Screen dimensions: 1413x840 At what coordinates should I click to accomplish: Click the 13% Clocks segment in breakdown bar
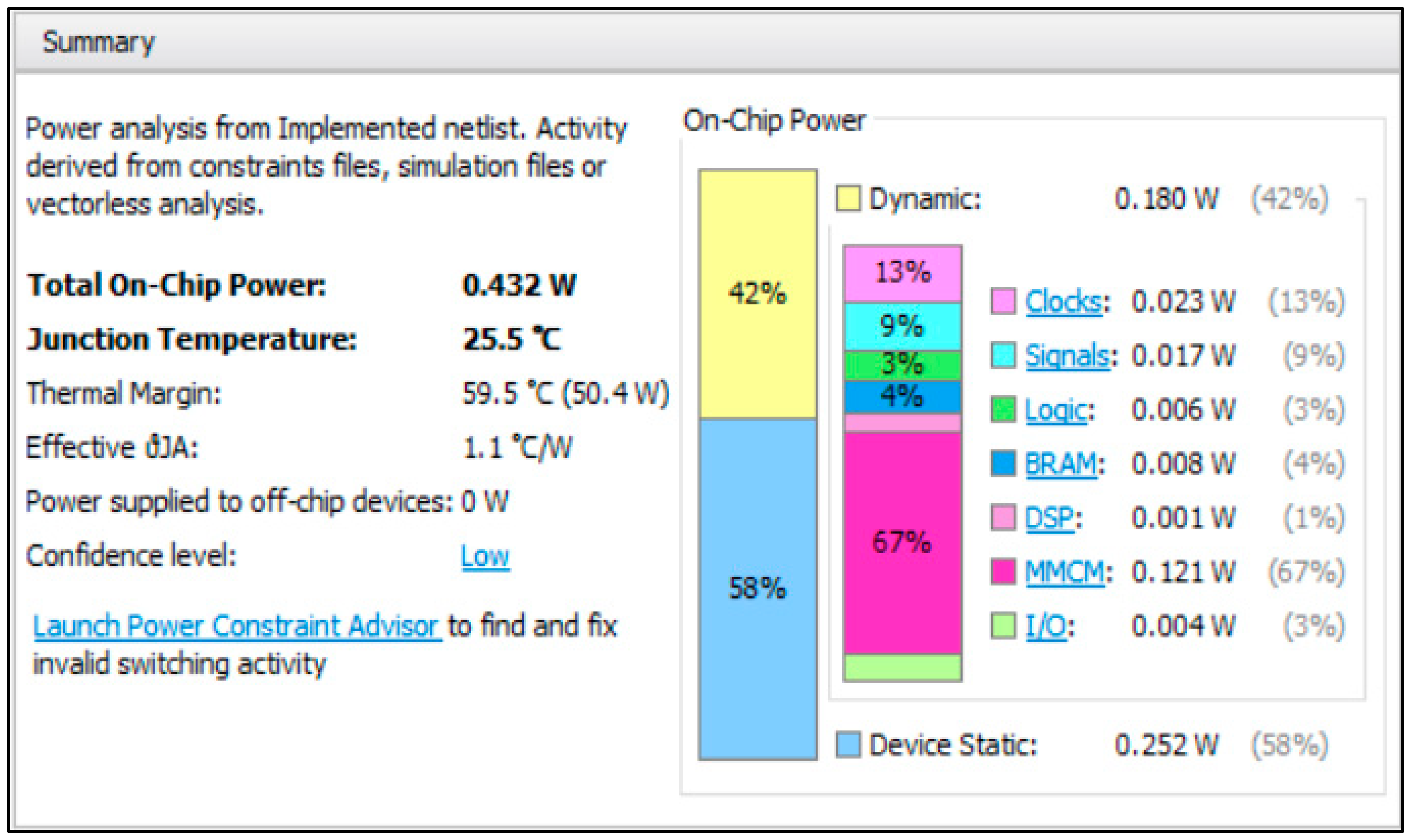pyautogui.click(x=902, y=273)
